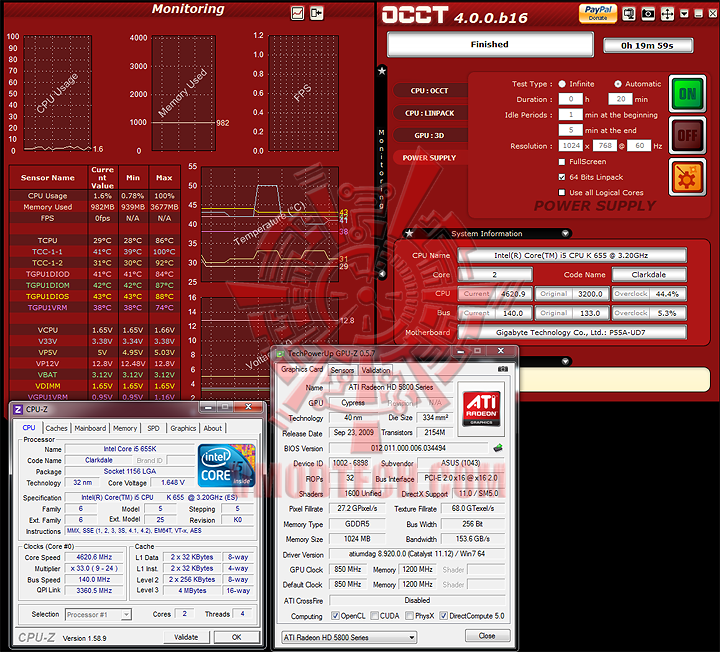Switch to the CPU-Z Graphics tab

183,428
